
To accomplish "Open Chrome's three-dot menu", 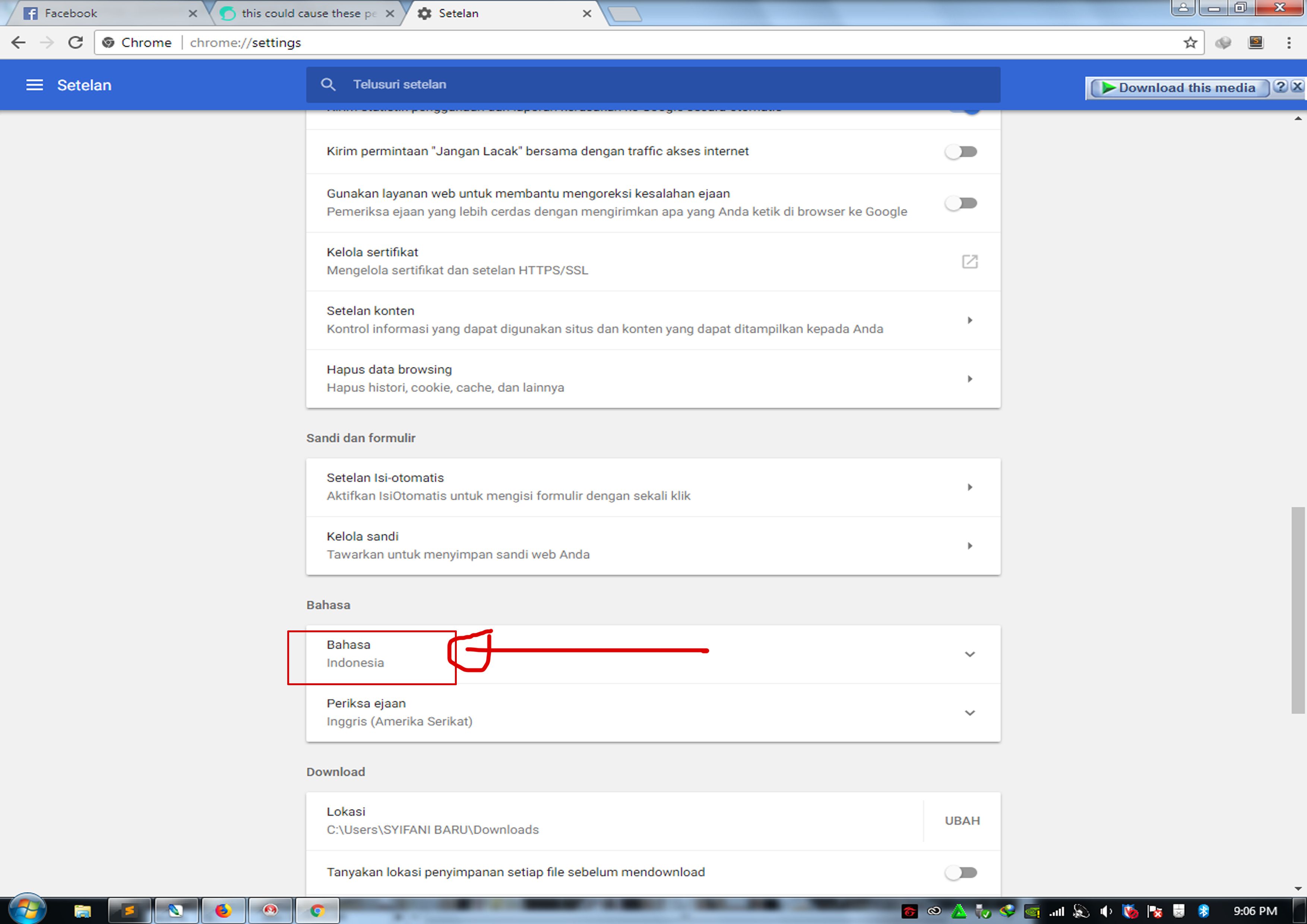I will (x=1289, y=43).
